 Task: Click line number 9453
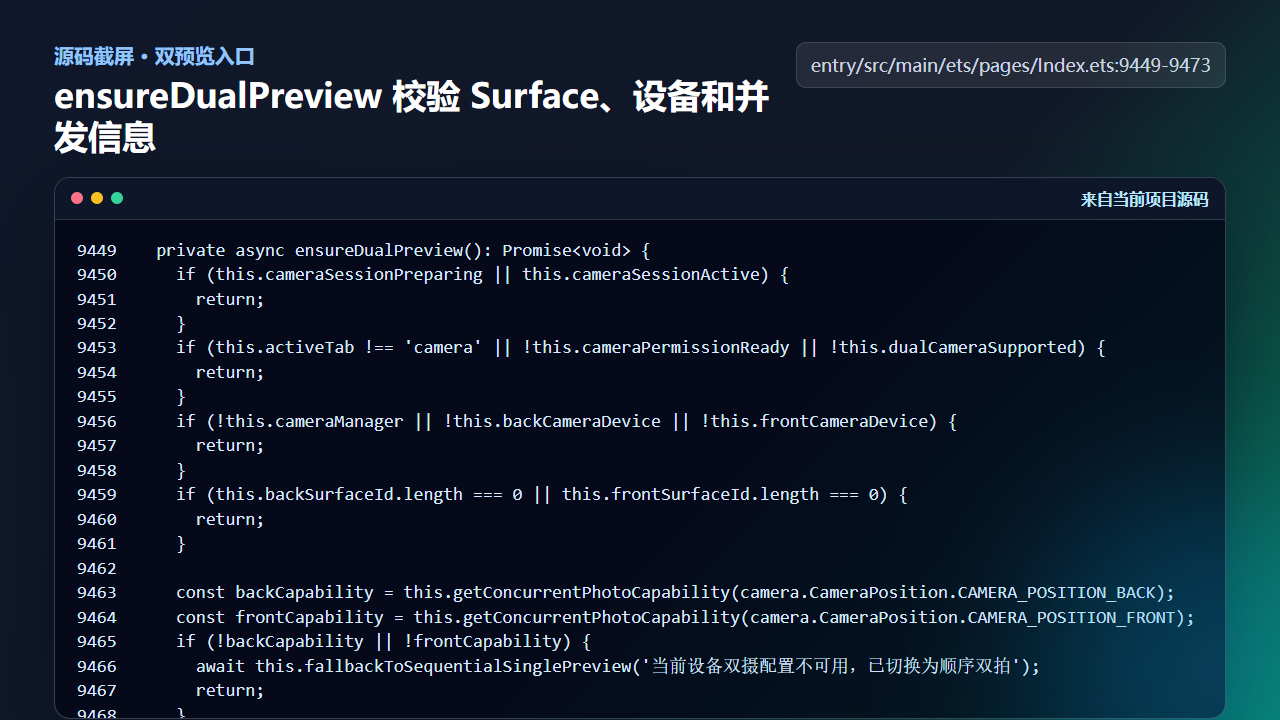[97, 347]
